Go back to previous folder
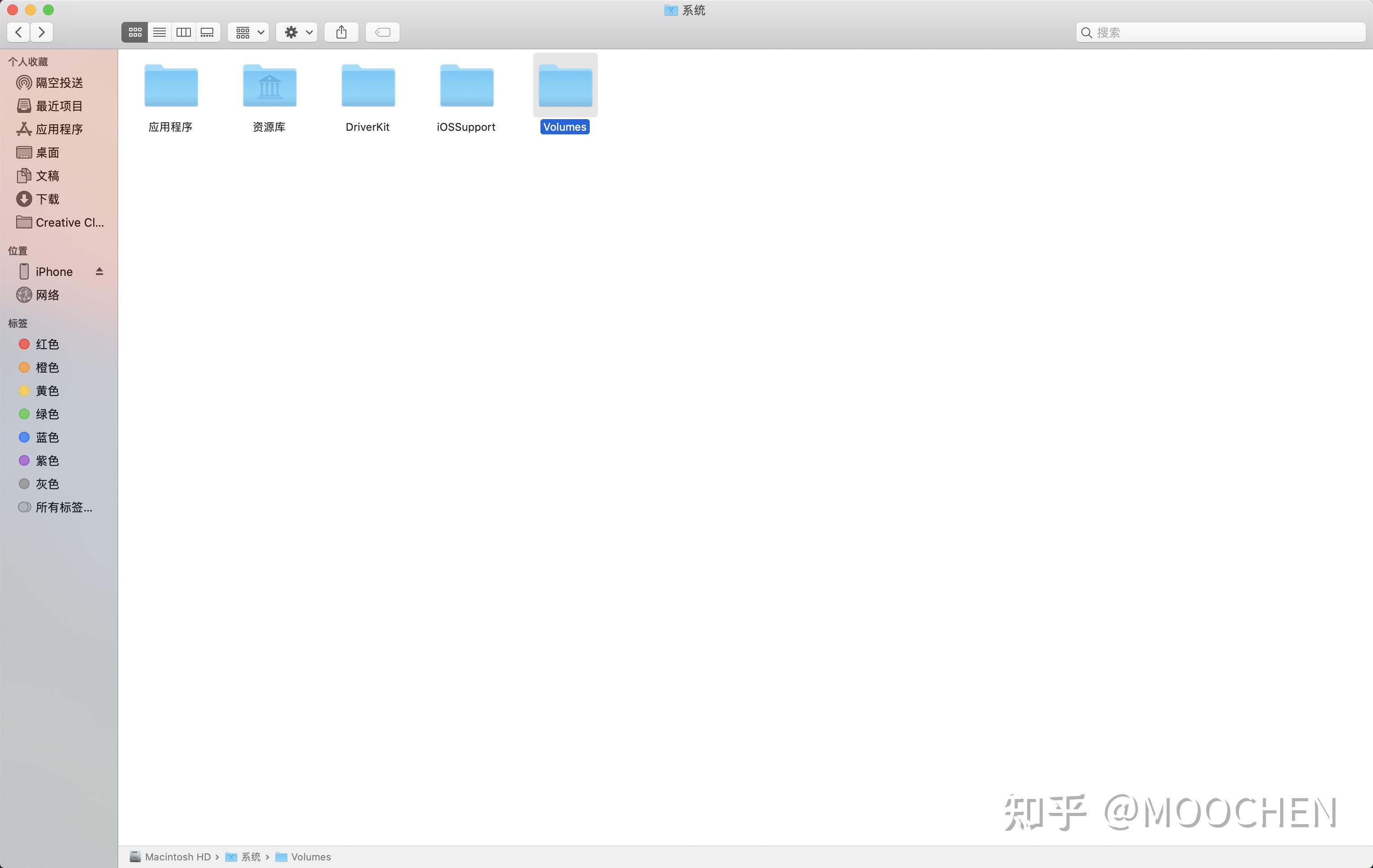This screenshot has width=1373, height=868. tap(19, 33)
